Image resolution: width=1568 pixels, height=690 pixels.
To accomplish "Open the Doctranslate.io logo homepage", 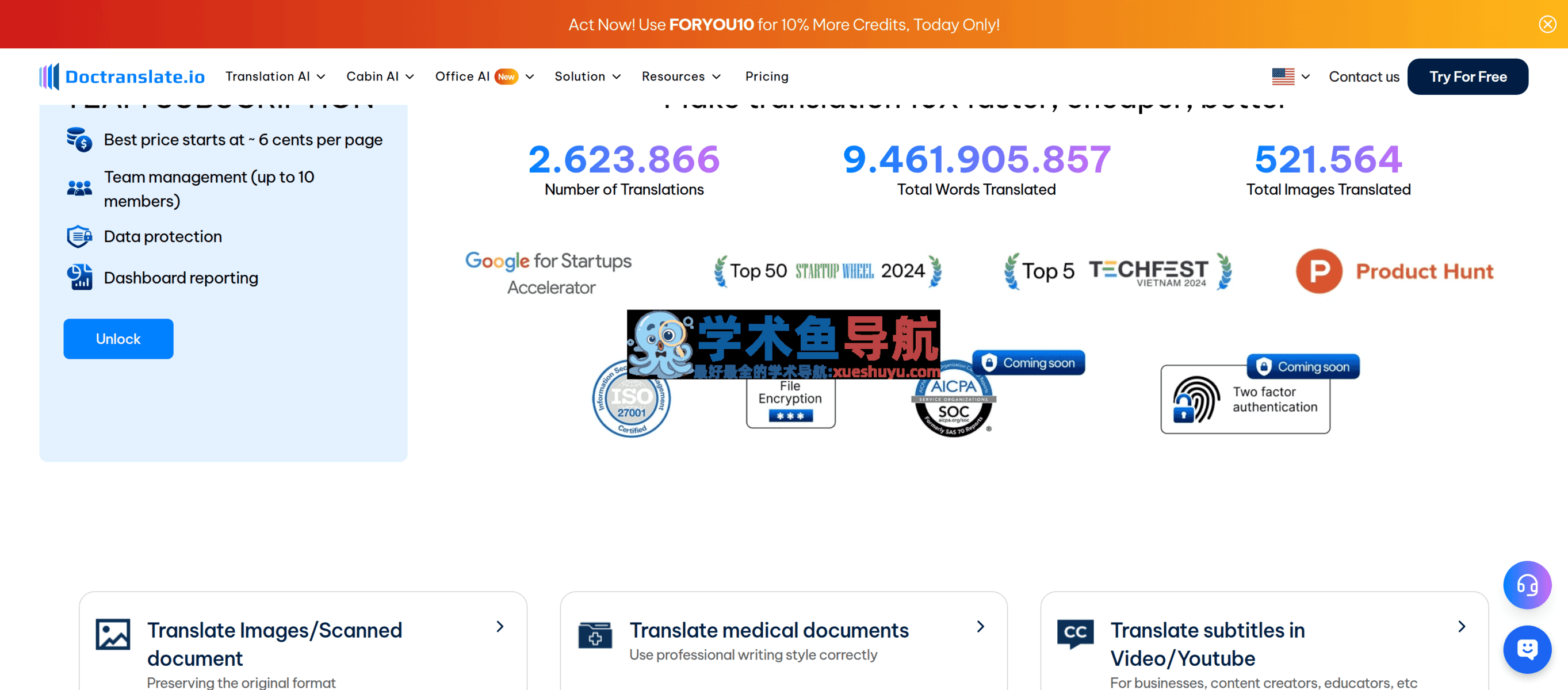I will (x=122, y=76).
